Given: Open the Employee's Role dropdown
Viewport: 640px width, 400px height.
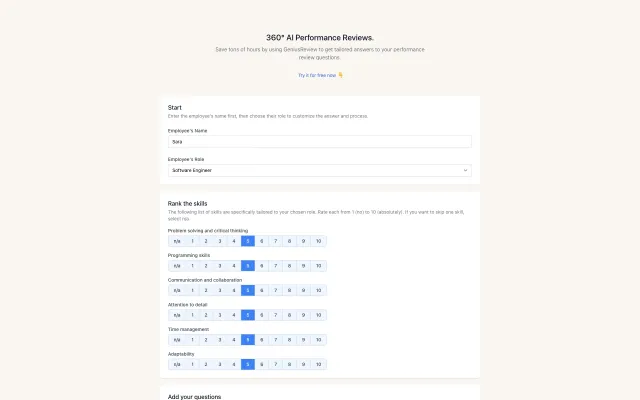Looking at the screenshot, I should (x=319, y=170).
